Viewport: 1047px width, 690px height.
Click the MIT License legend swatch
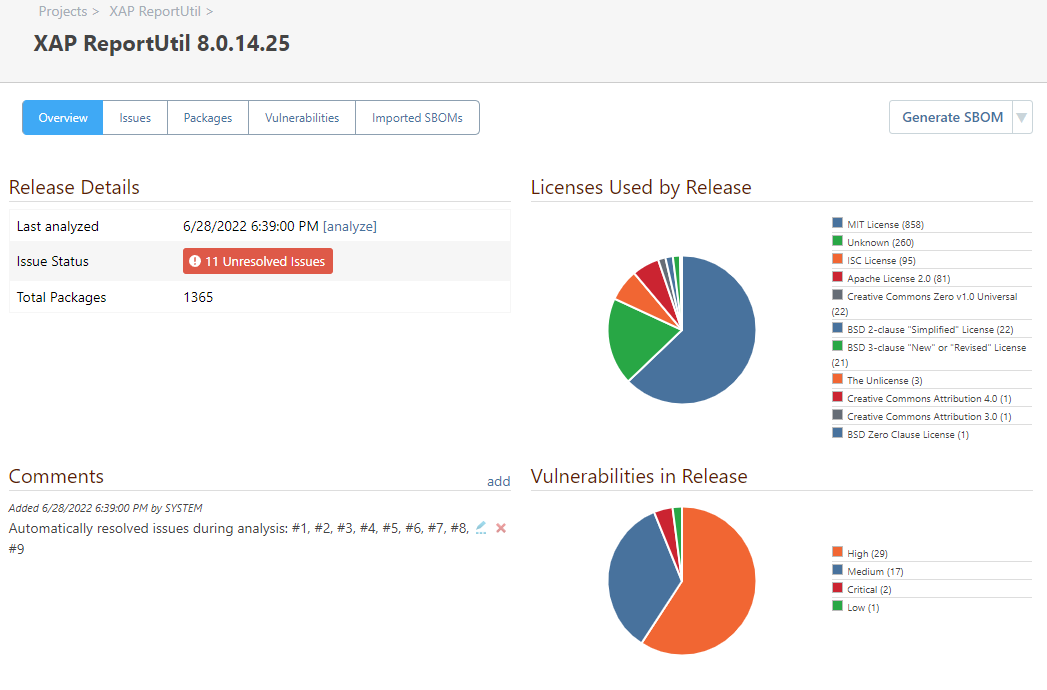point(837,224)
